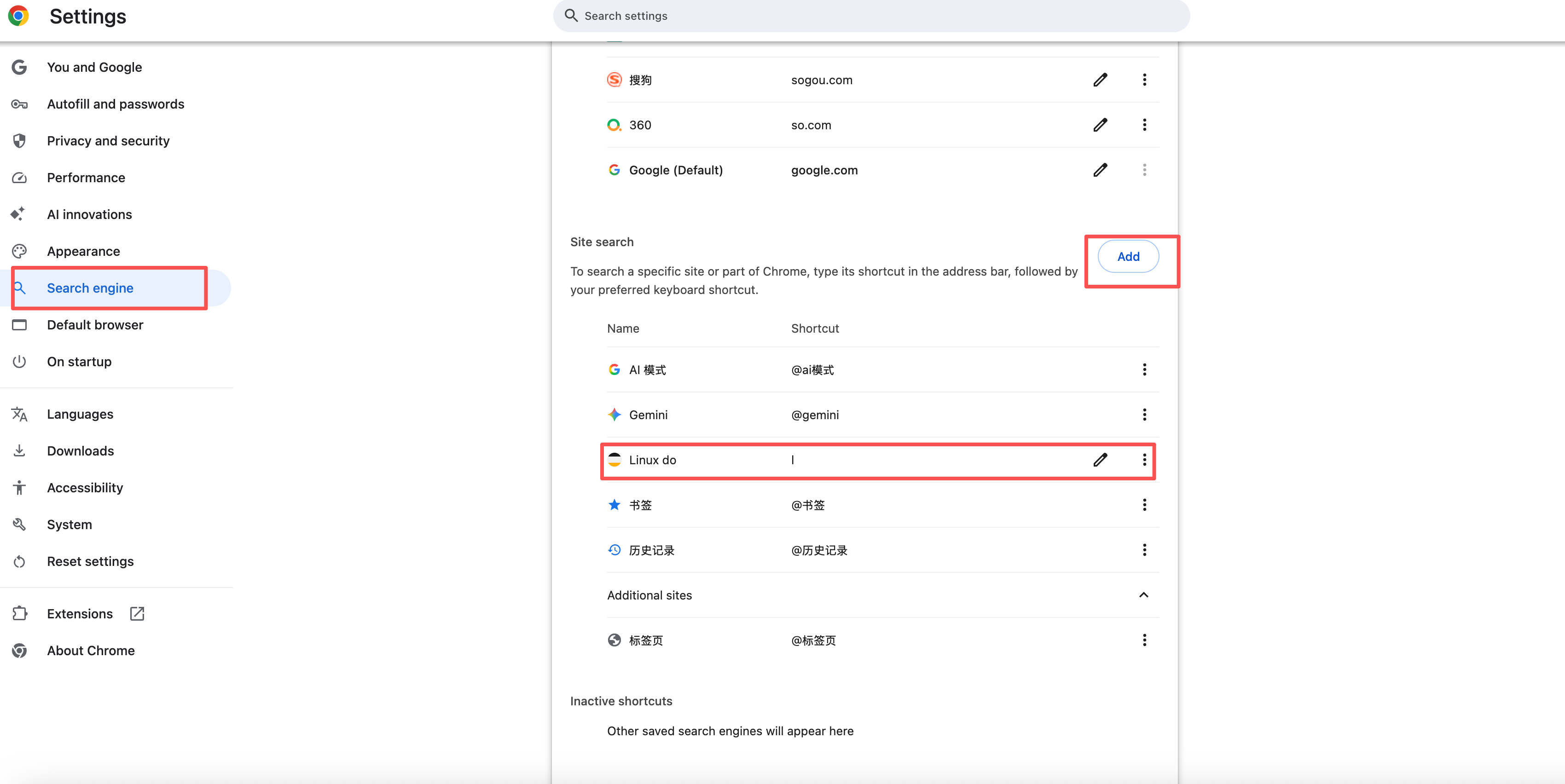Collapse the Additional sites section
The image size is (1565, 784).
(1143, 595)
